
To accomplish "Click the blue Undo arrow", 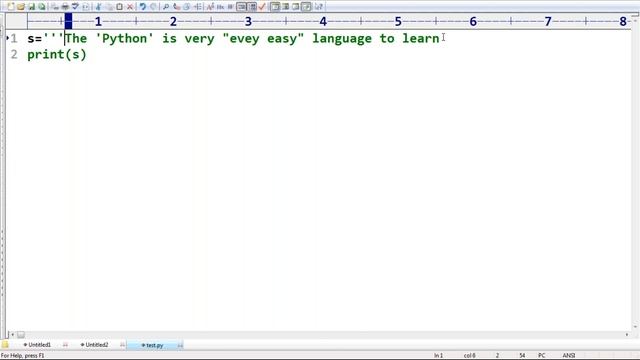I will 142,7.
